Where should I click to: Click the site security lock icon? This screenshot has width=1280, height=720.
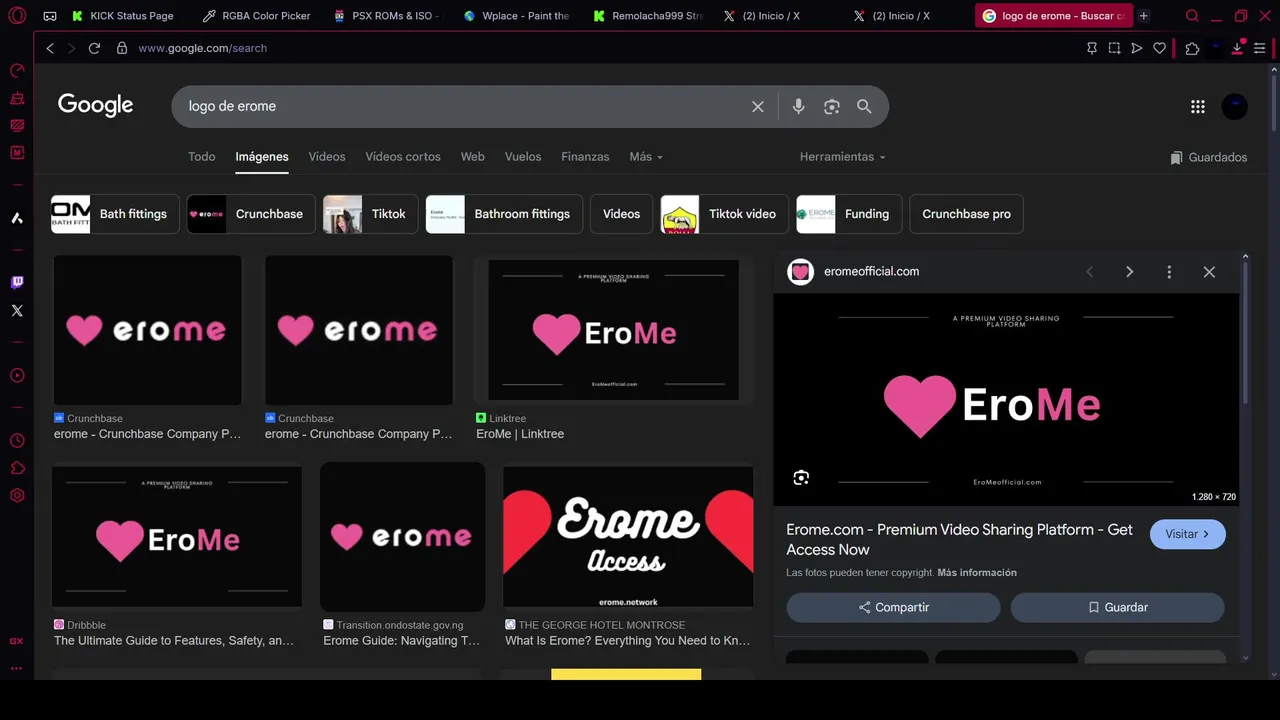pos(122,48)
